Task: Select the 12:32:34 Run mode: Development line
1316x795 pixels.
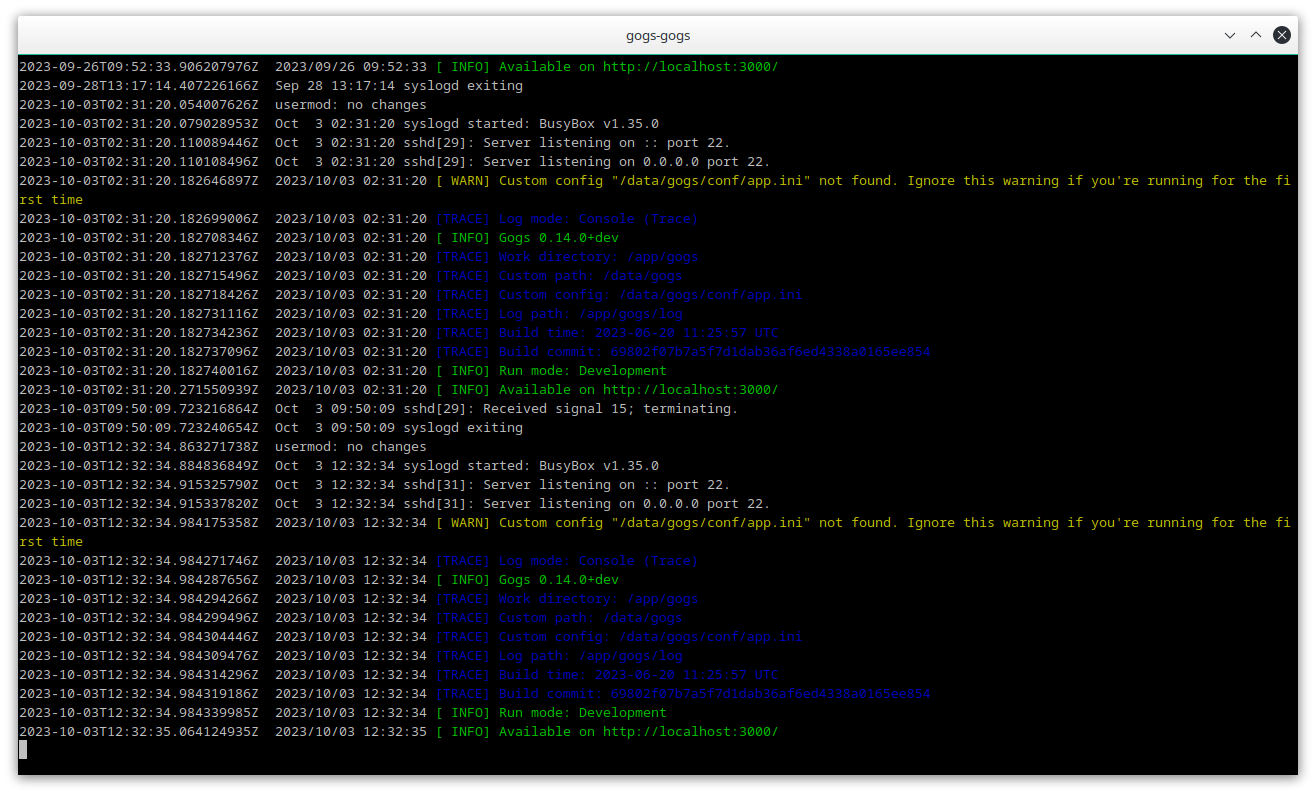Action: pyautogui.click(x=343, y=713)
